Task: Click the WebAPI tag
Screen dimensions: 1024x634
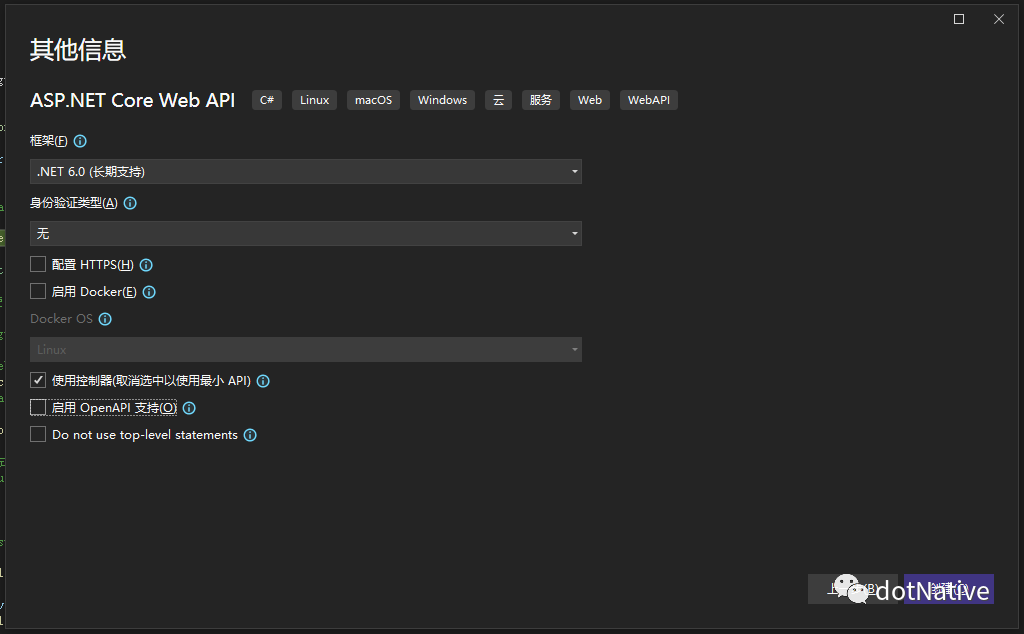Action: 648,100
